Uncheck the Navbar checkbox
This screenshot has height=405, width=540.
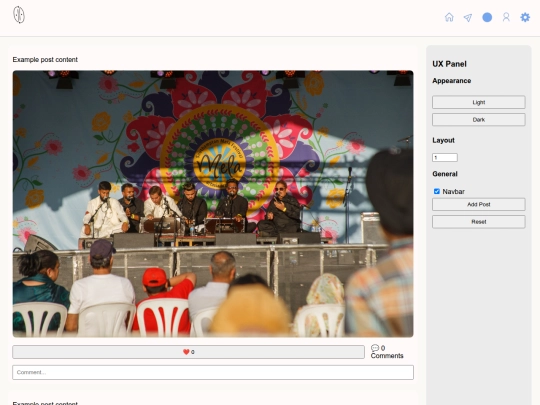437,191
